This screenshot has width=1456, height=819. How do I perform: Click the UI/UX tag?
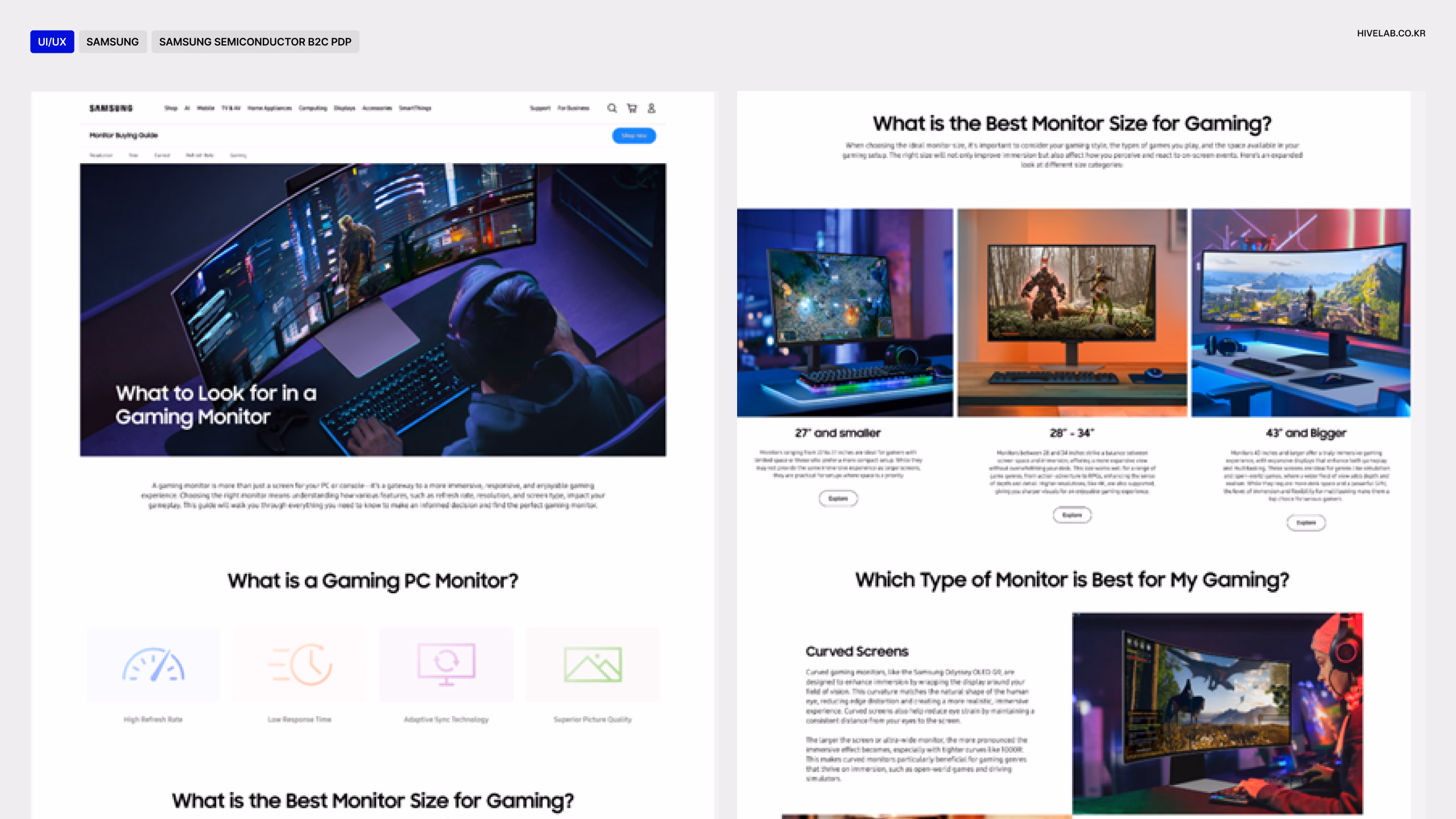[52, 42]
